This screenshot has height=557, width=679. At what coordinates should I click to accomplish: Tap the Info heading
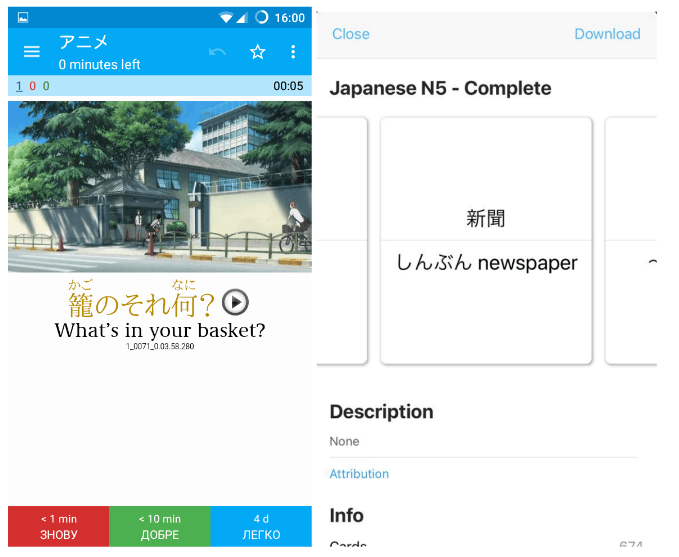coord(346,515)
